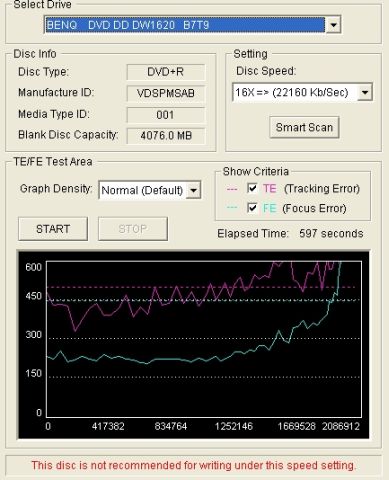Click the Manufacture ID VDSPMSAB field

pos(166,93)
